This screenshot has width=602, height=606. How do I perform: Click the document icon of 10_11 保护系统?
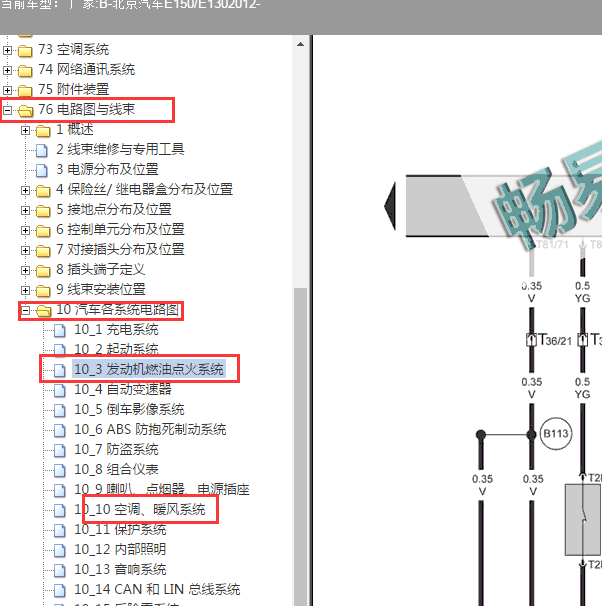(60, 530)
